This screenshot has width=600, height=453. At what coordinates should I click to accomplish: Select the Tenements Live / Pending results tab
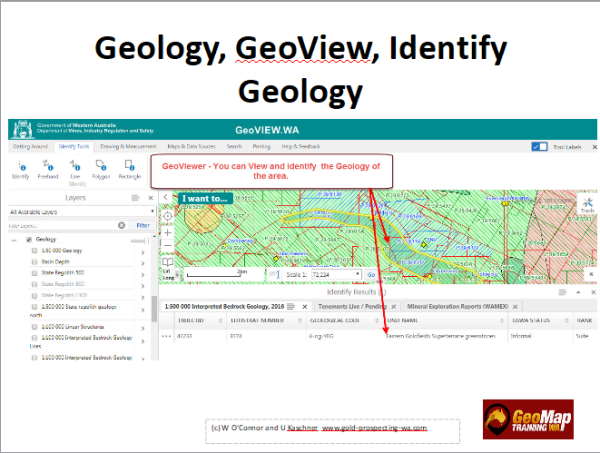click(352, 306)
